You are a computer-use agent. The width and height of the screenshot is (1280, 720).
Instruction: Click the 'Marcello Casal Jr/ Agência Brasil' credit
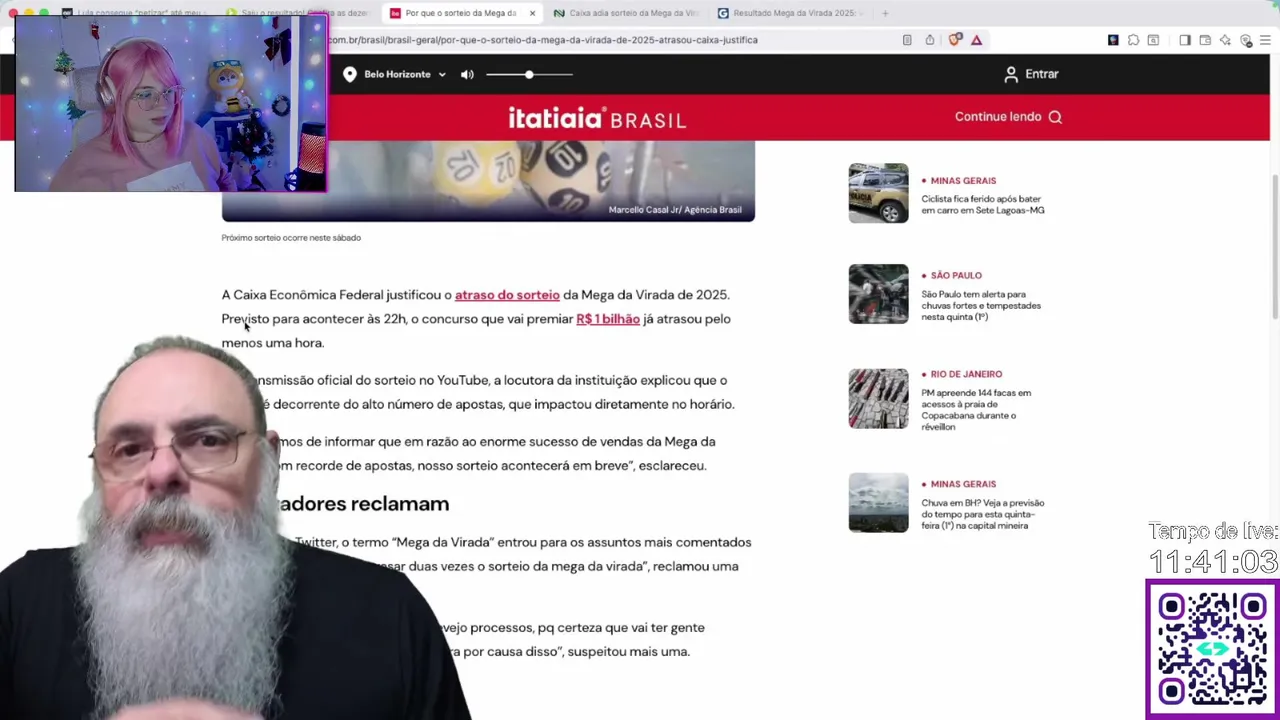pyautogui.click(x=675, y=210)
